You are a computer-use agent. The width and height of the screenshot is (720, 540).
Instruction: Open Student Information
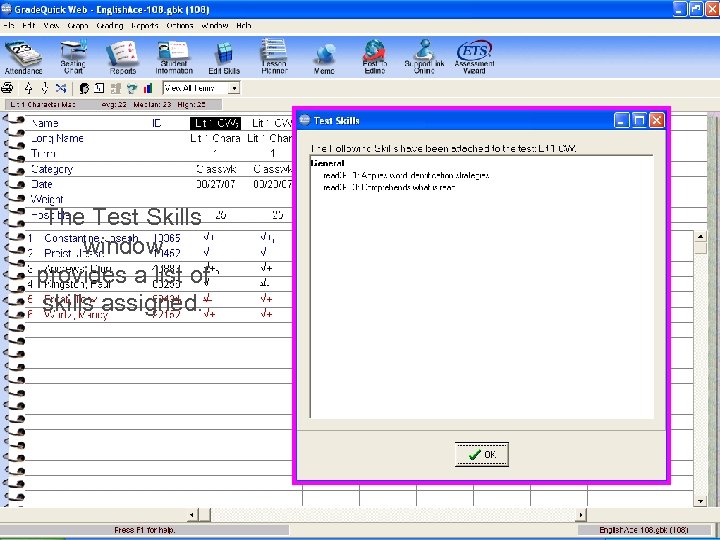tap(174, 58)
